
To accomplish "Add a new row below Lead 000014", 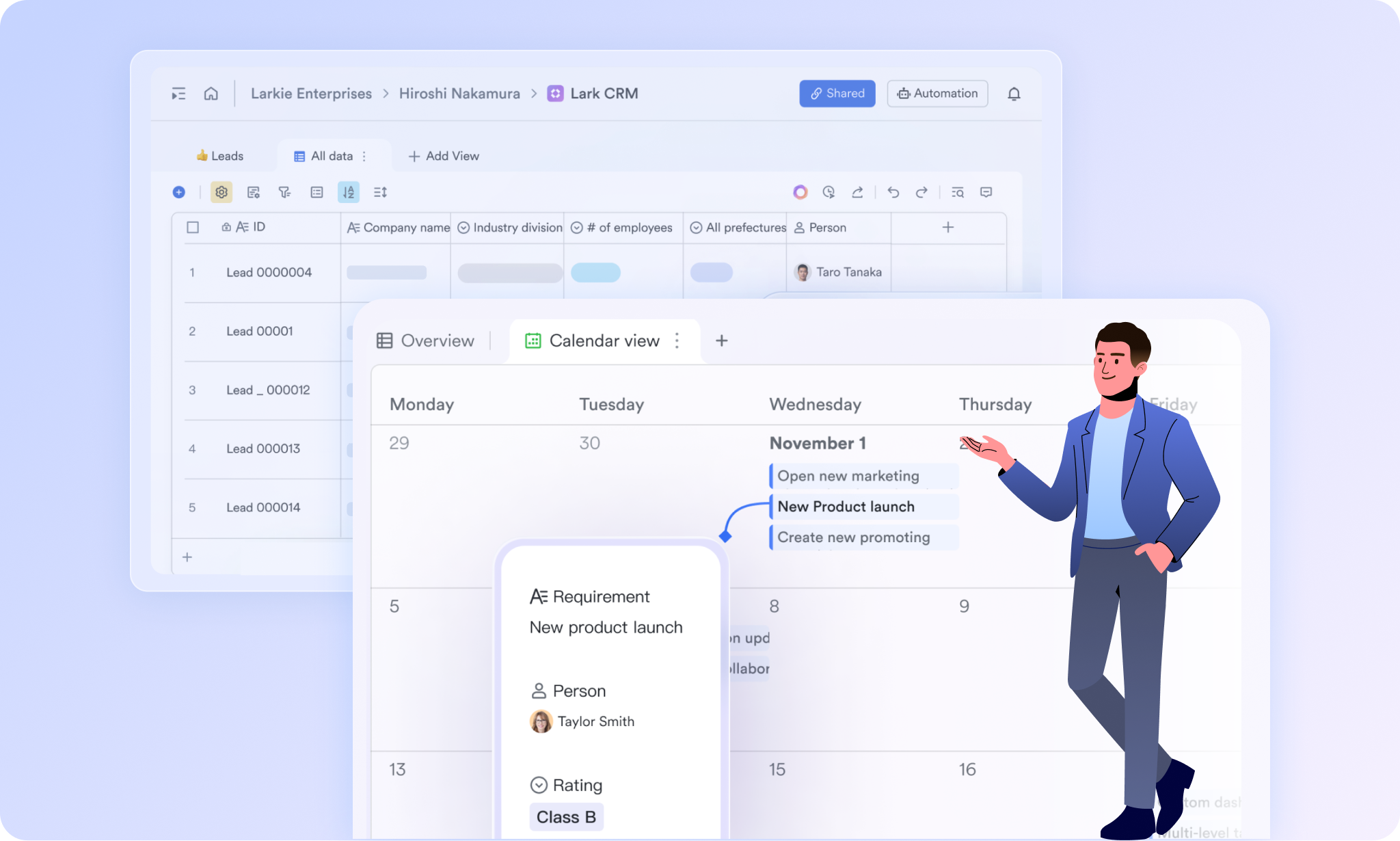I will [x=187, y=557].
